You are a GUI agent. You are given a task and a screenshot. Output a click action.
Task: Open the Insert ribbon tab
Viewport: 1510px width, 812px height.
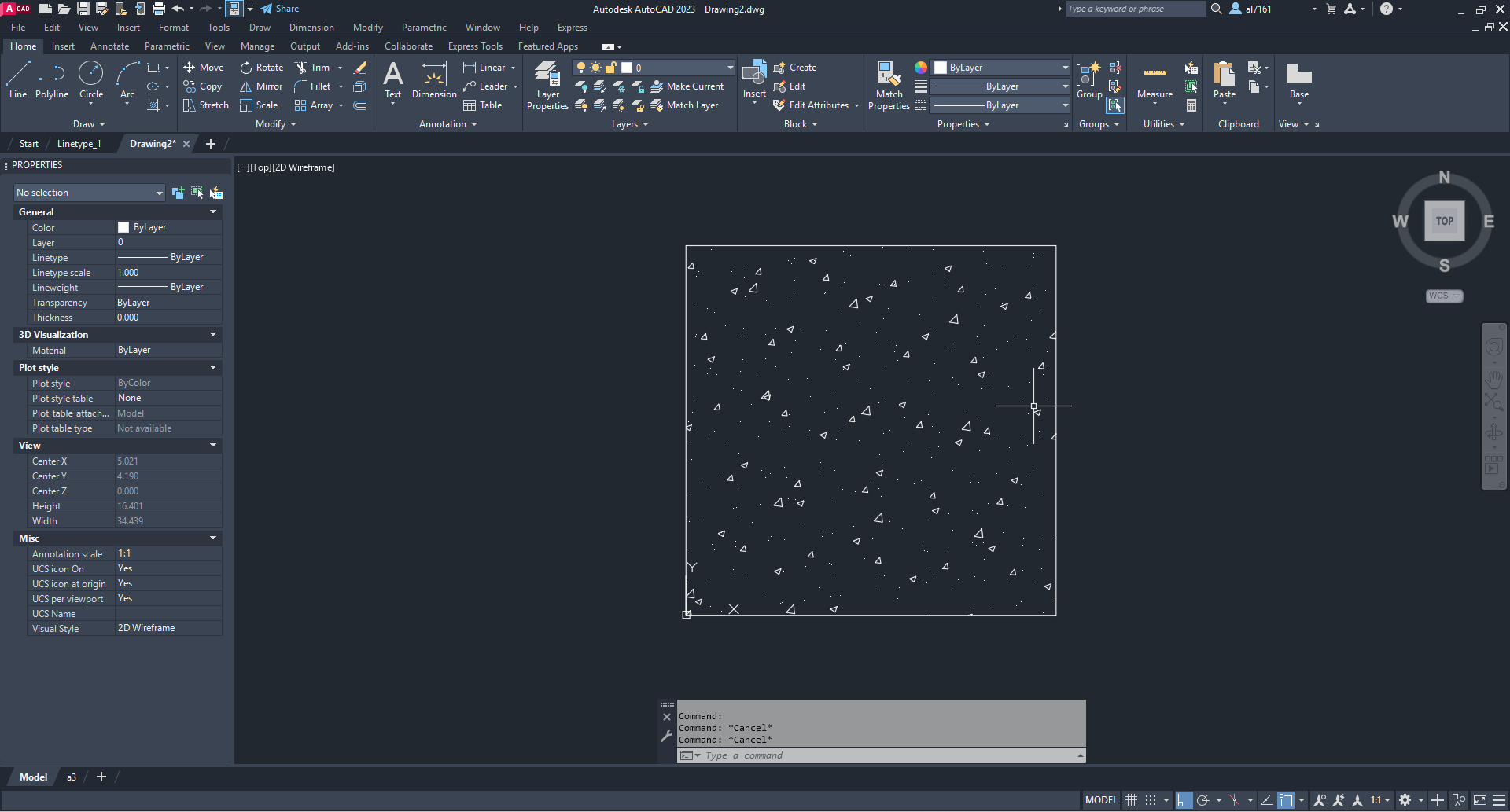[63, 46]
